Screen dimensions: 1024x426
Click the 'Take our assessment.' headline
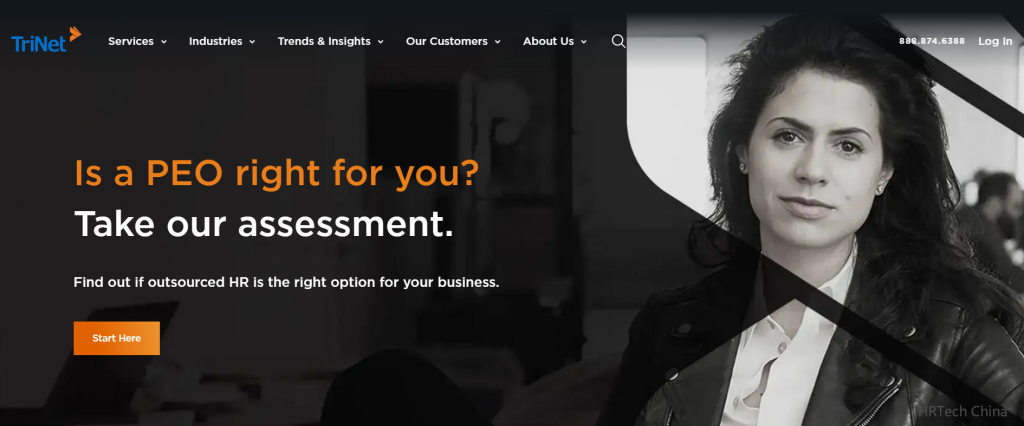tap(264, 223)
